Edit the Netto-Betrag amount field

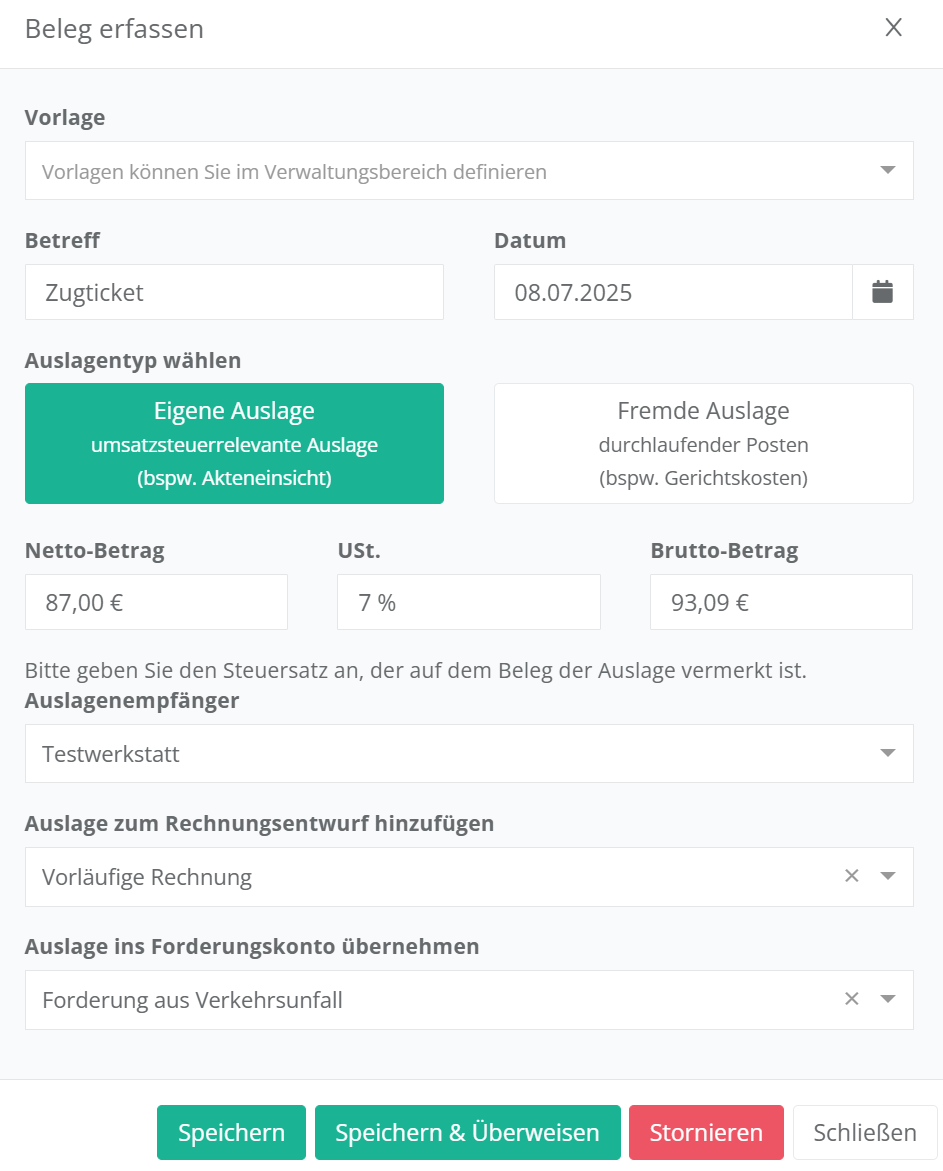[156, 602]
